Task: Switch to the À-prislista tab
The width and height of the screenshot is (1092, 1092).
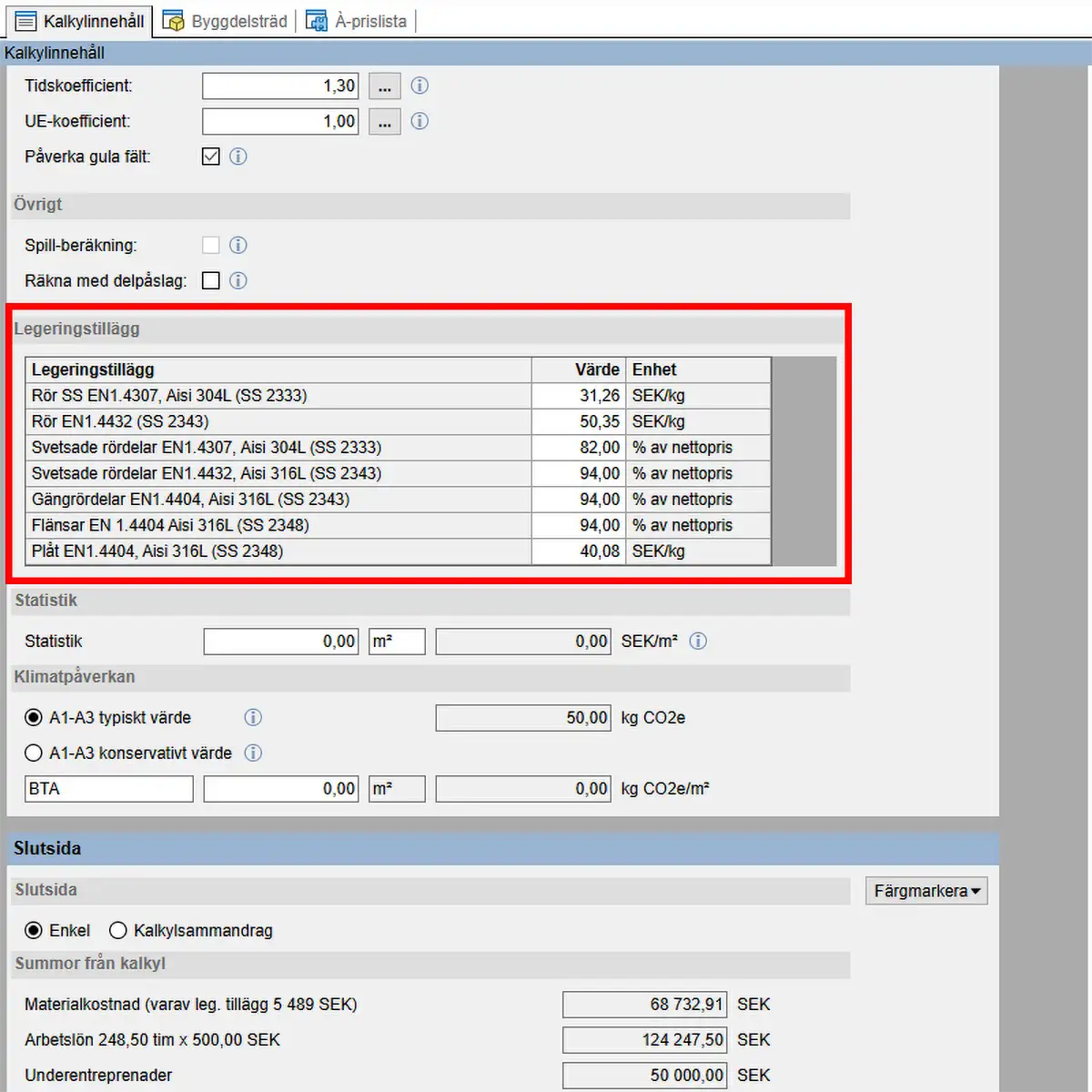Action: click(357, 21)
